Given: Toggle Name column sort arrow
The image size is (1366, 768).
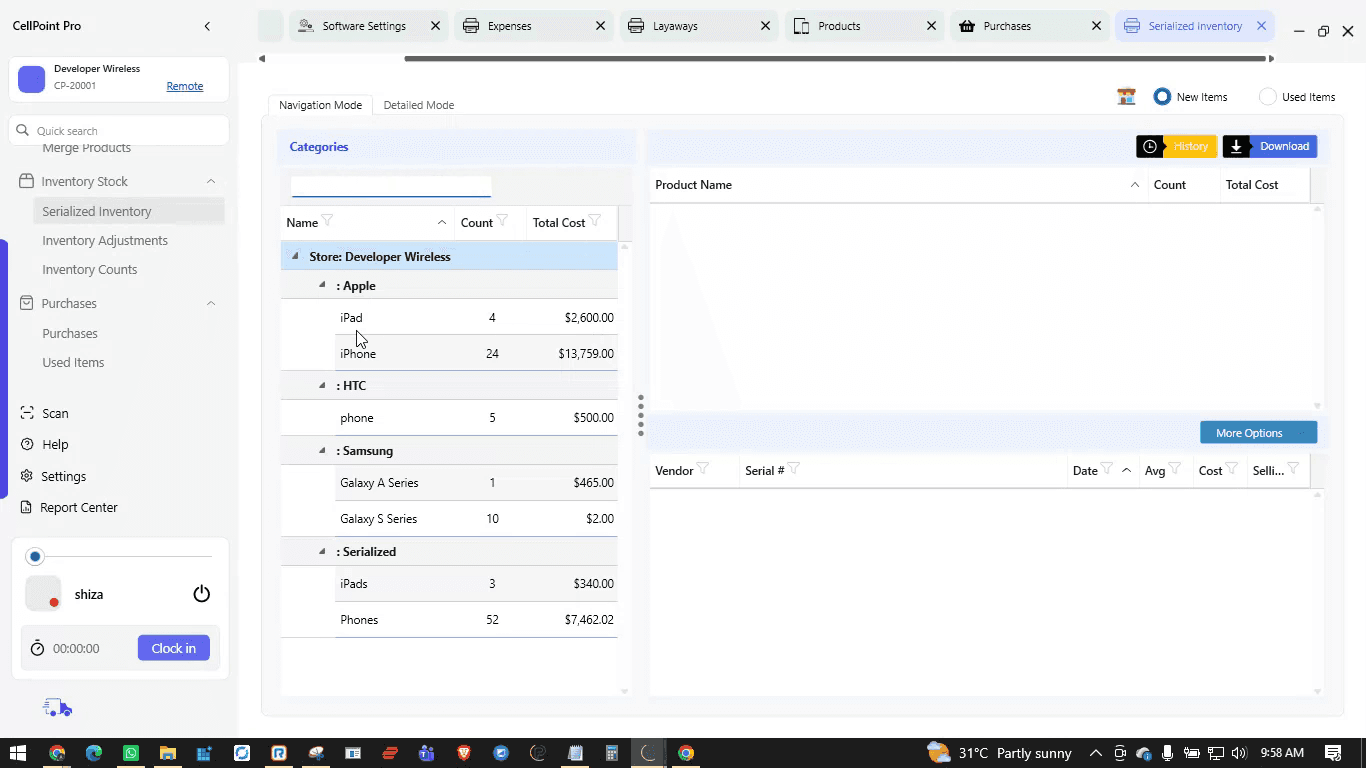Looking at the screenshot, I should tap(442, 222).
